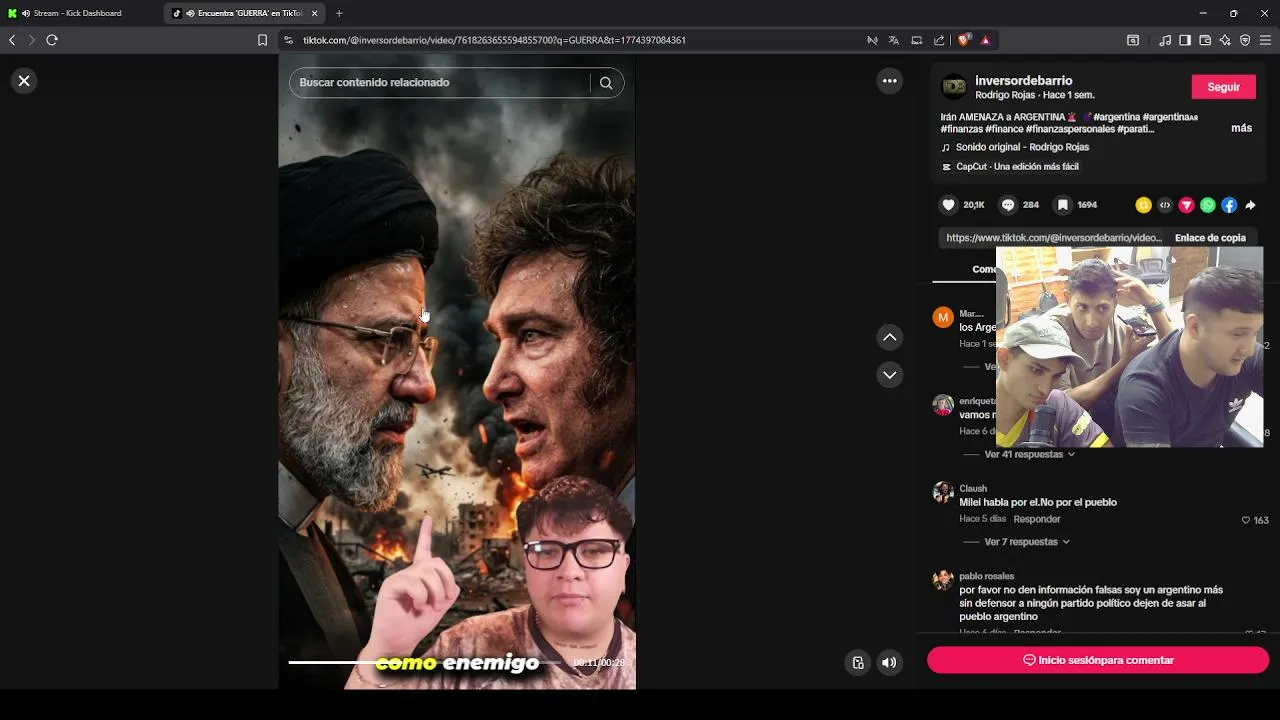Go to previous video with up arrow
The height and width of the screenshot is (720, 1280).
889,338
